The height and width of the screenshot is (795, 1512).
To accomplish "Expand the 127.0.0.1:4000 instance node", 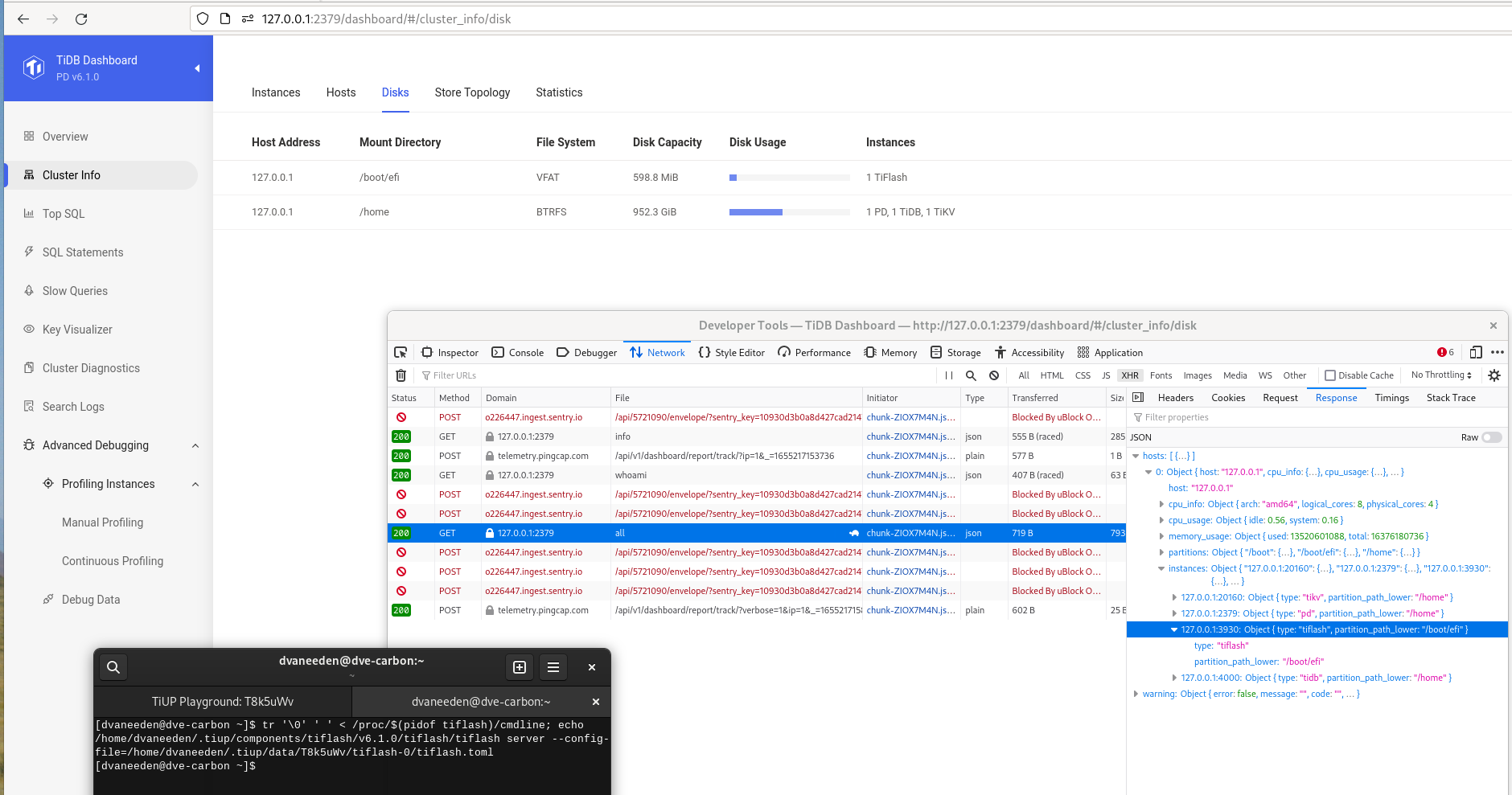I will tap(1174, 678).
